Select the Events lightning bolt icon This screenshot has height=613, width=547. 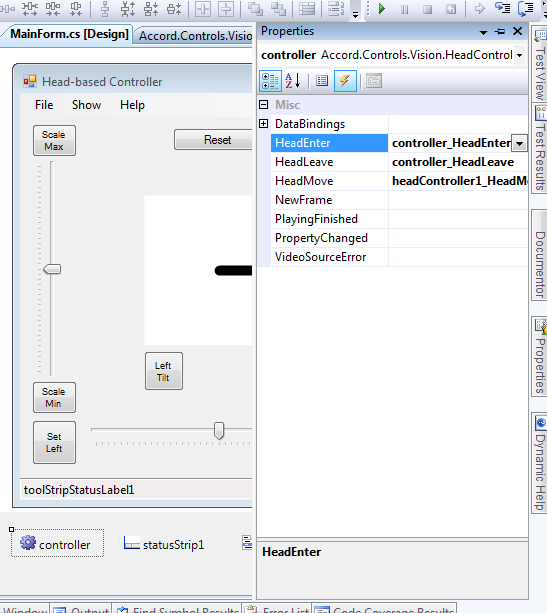coord(345,81)
